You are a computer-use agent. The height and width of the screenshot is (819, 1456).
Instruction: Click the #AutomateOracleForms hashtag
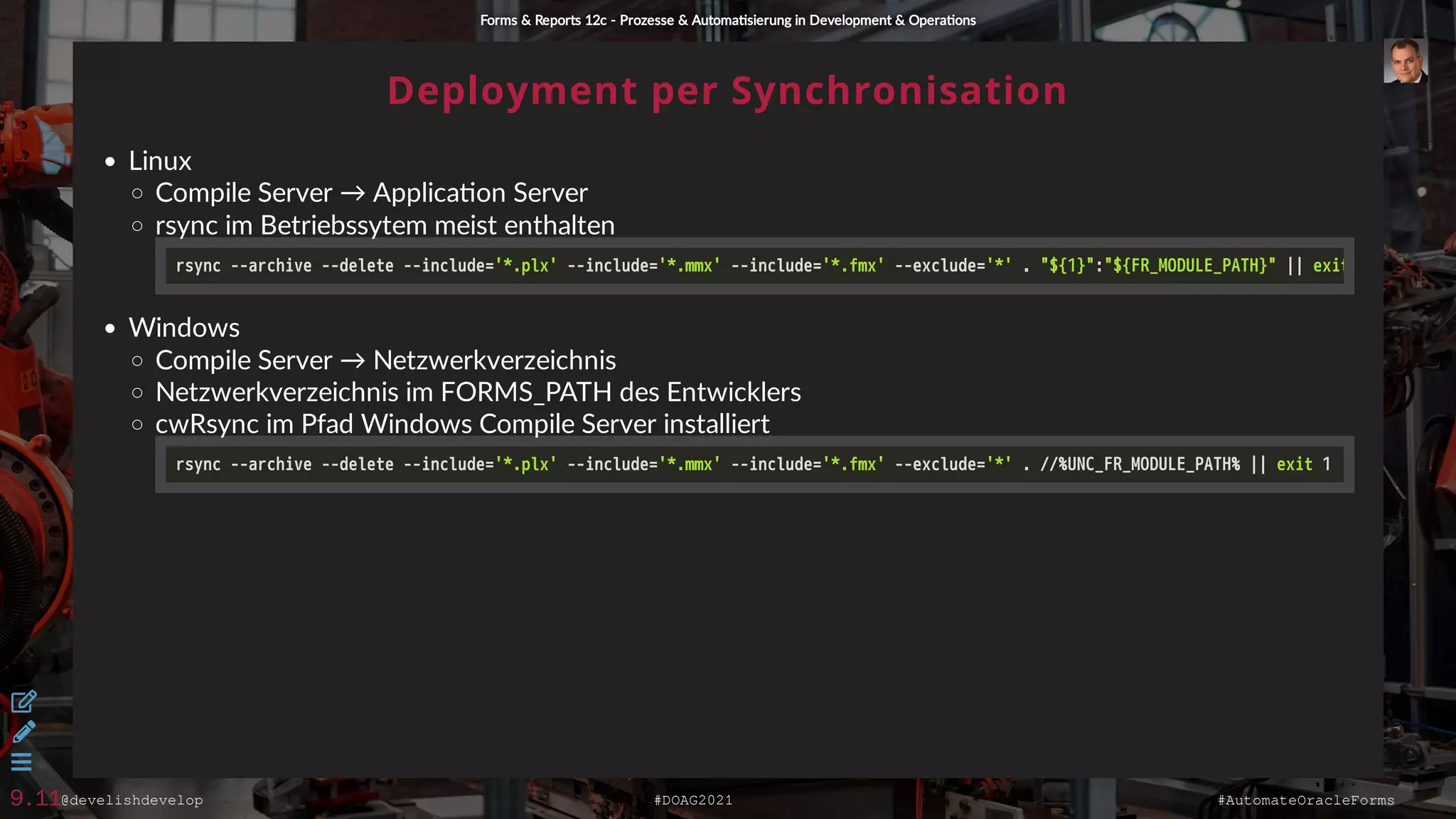(1306, 801)
